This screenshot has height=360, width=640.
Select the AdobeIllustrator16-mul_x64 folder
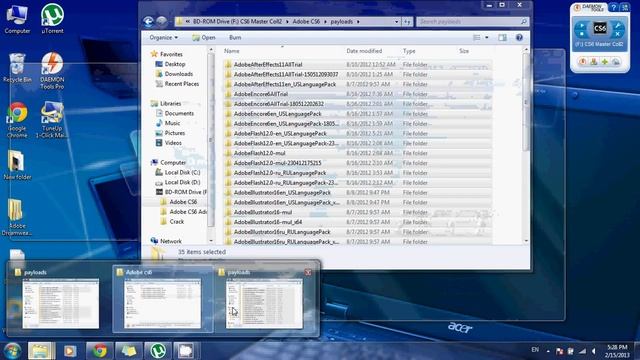click(268, 222)
